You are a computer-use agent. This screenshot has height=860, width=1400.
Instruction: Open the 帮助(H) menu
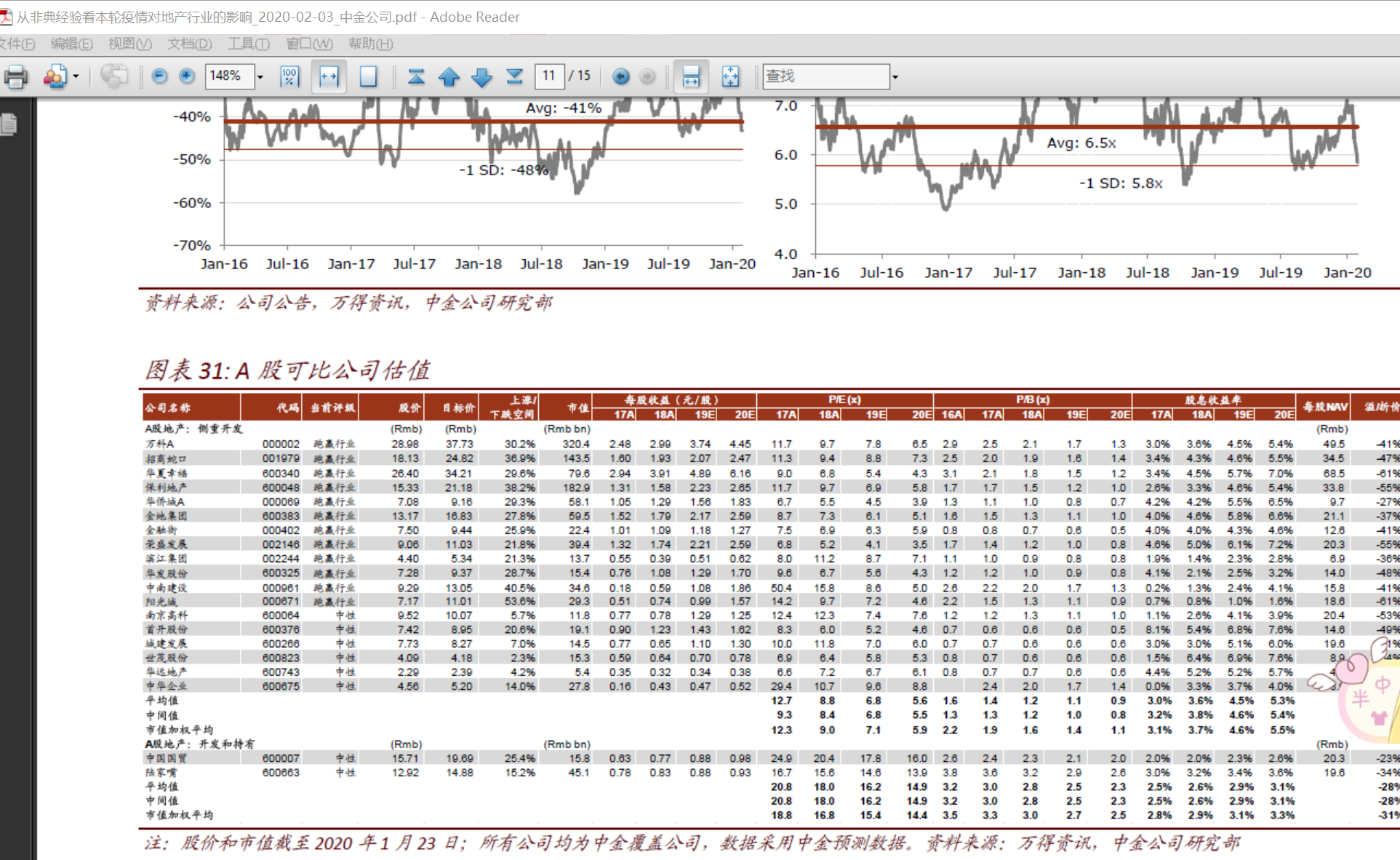pyautogui.click(x=370, y=44)
